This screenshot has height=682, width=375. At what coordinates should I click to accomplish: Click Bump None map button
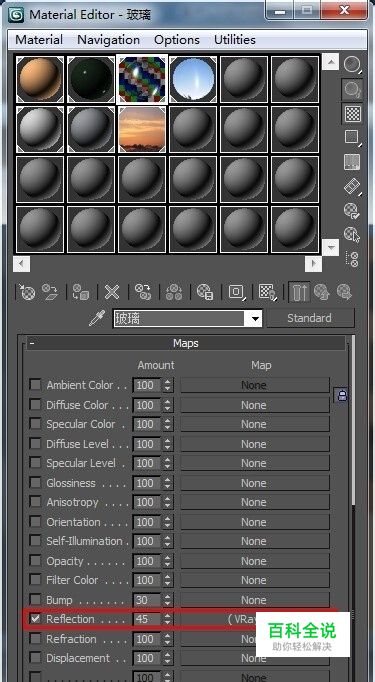click(x=255, y=600)
